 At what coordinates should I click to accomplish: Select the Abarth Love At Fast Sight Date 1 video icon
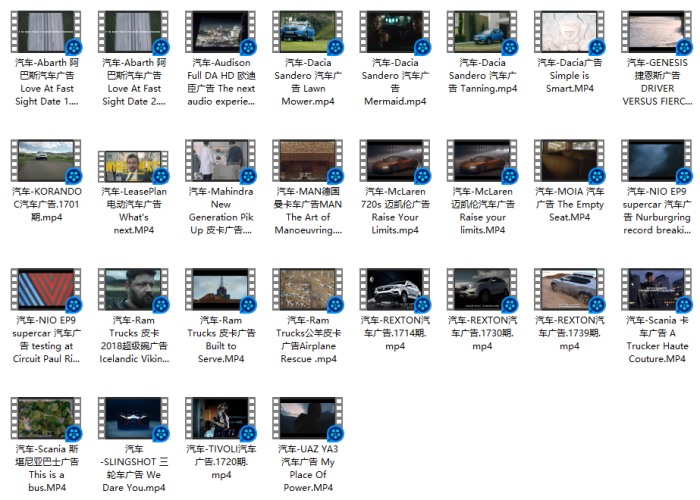(46, 32)
